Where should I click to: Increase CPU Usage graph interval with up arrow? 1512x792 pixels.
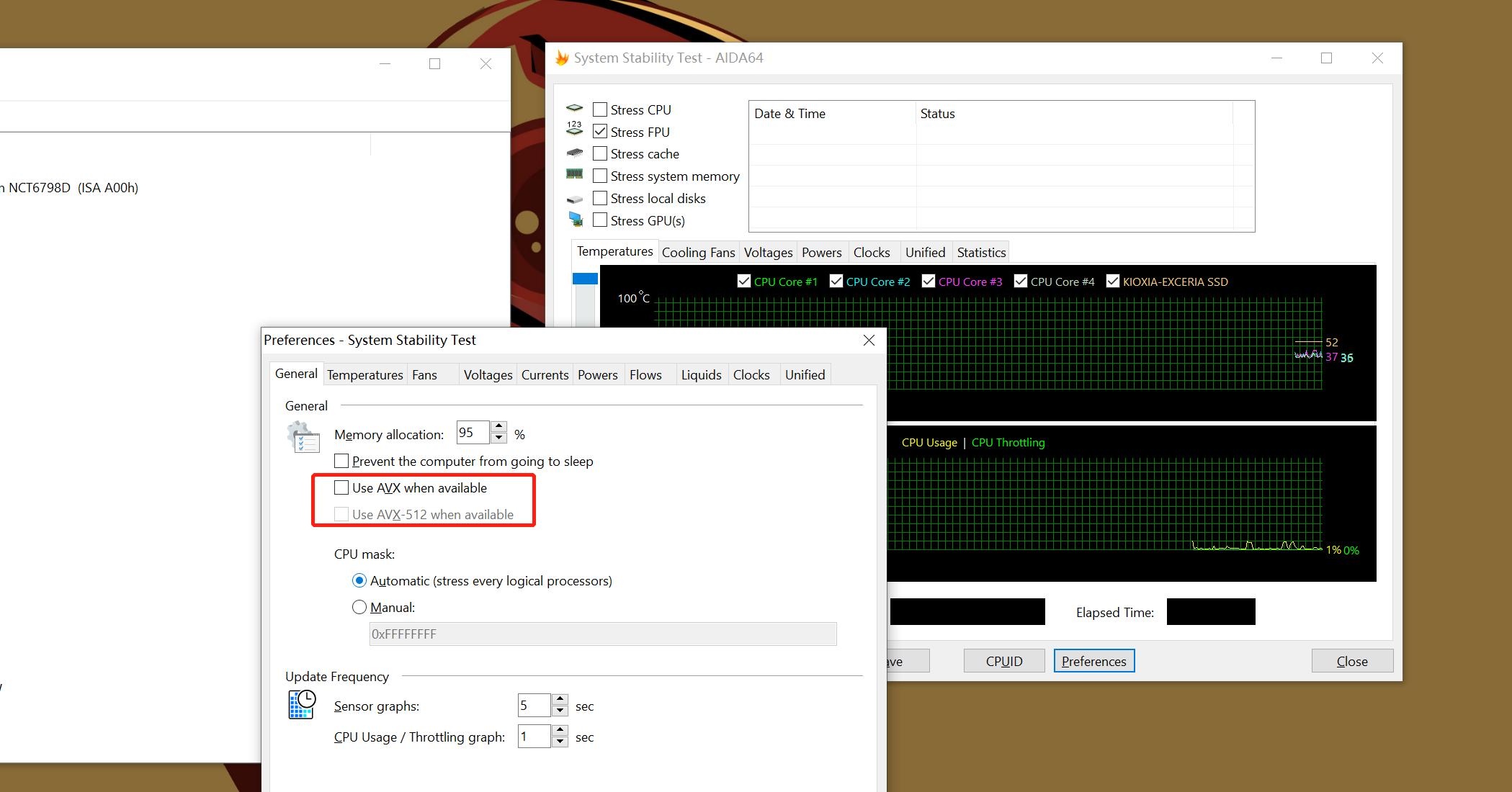coord(560,731)
